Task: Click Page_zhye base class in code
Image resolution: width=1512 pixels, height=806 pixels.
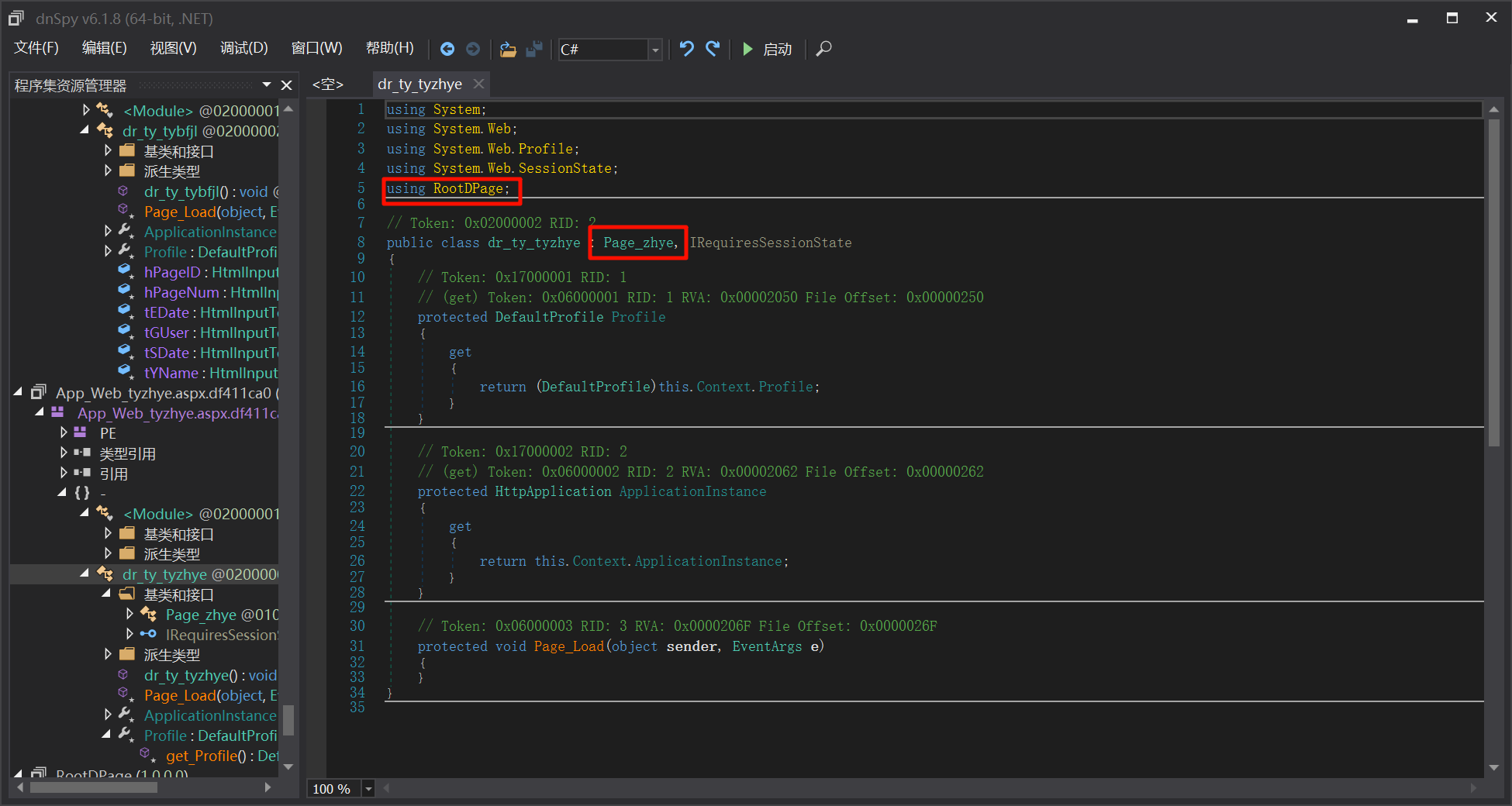Action: [638, 243]
